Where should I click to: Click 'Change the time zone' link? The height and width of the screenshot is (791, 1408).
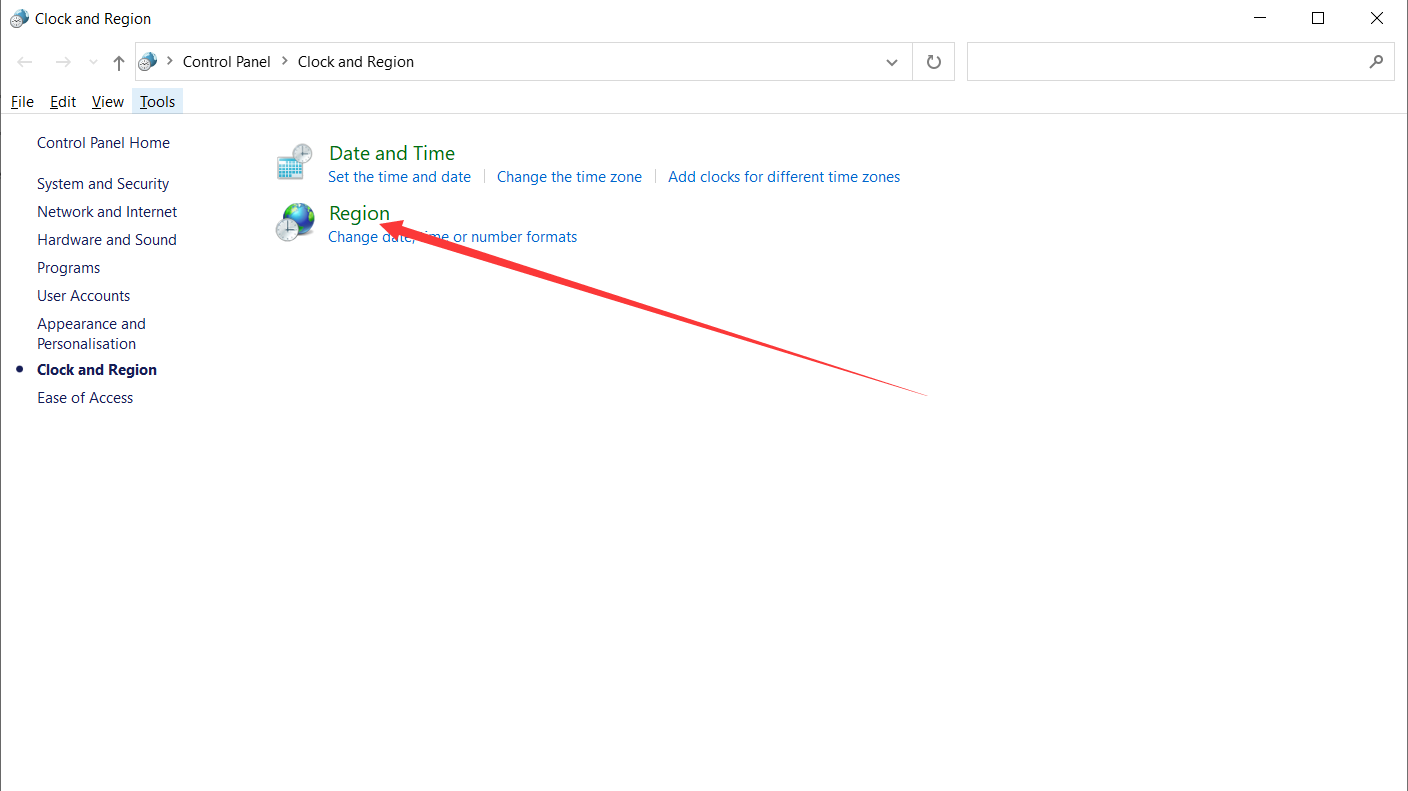569,177
